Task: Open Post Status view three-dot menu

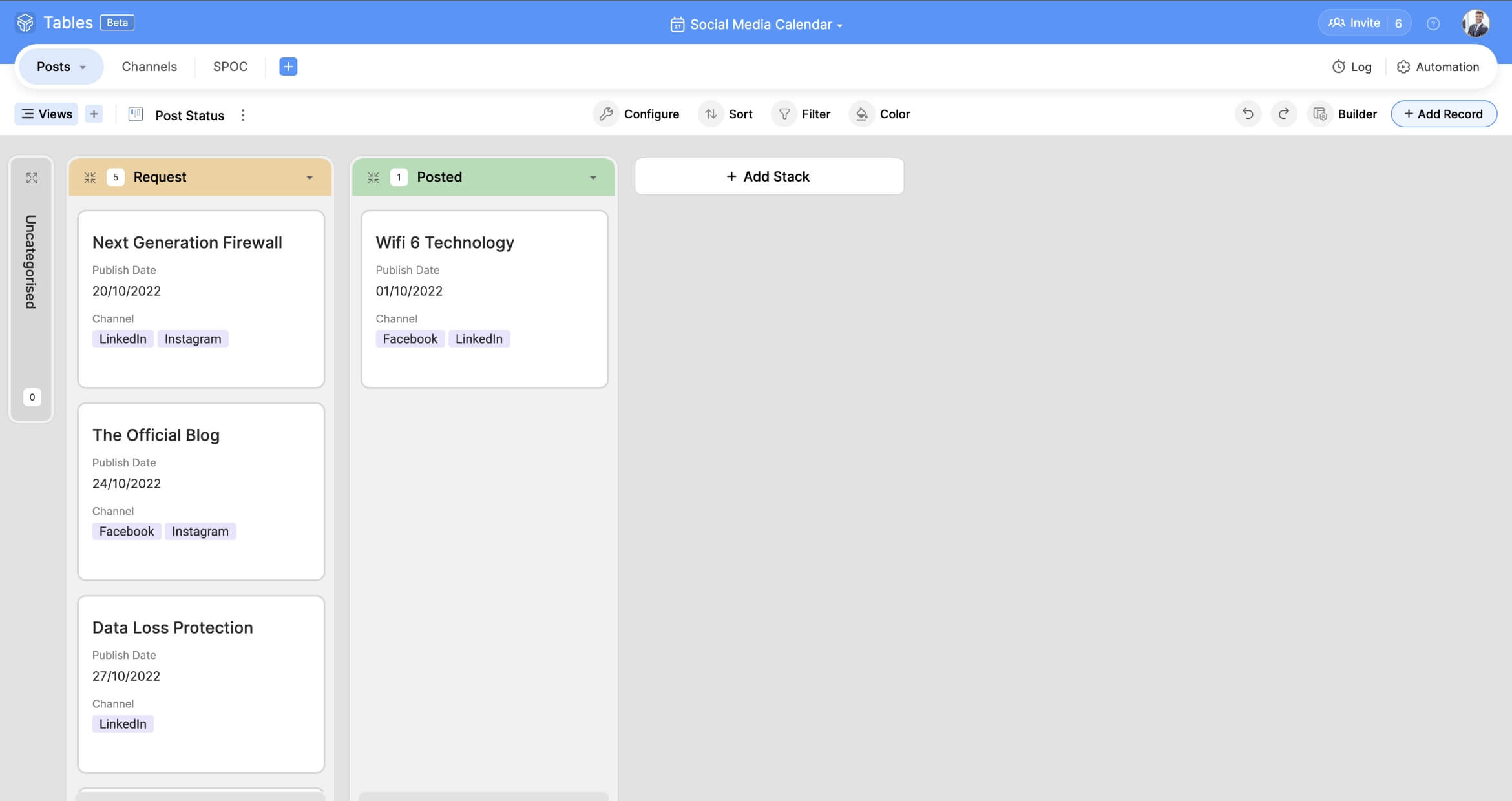Action: click(243, 115)
